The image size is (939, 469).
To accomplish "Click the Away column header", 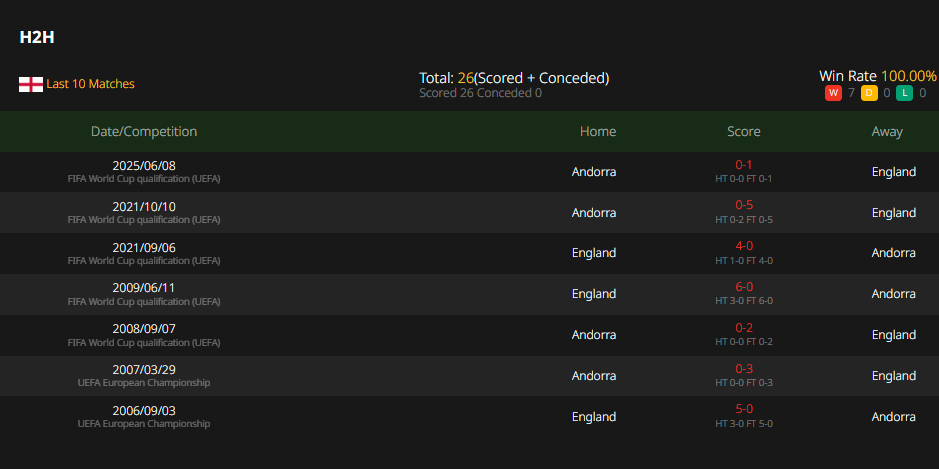I will (x=887, y=131).
